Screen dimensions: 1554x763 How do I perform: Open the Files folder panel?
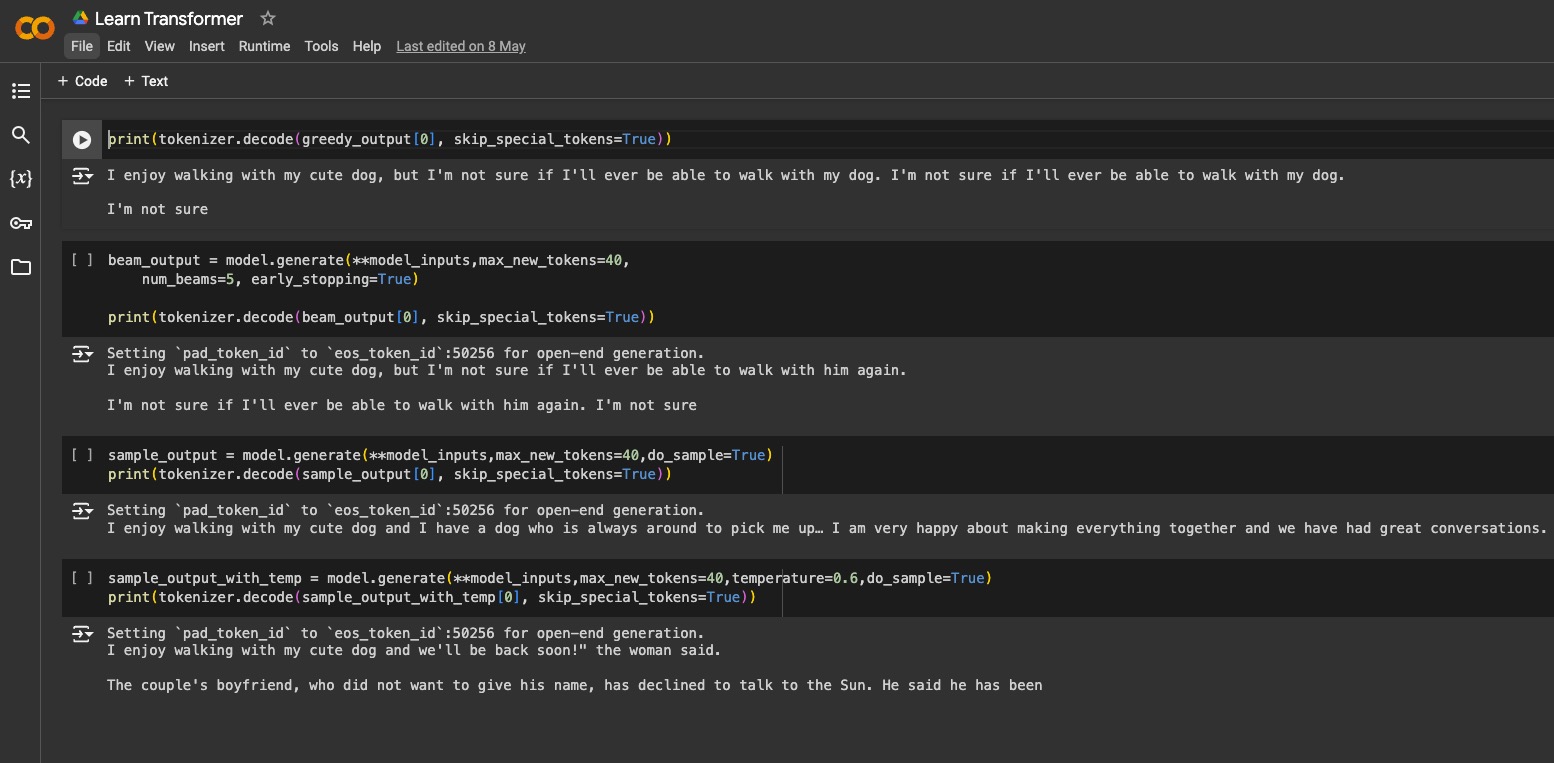(21, 267)
